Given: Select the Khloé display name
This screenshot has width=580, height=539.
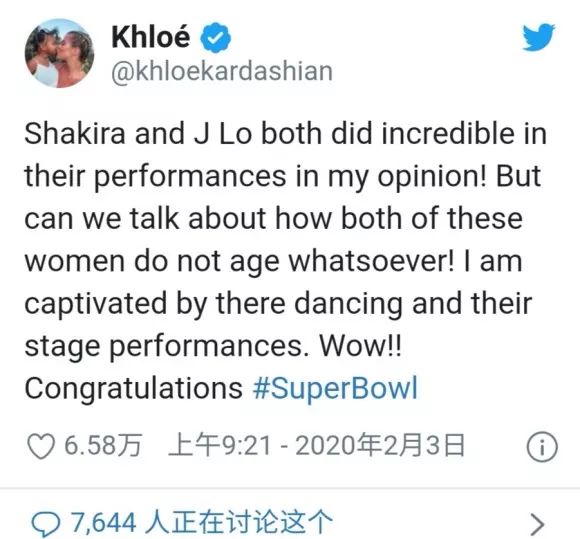Looking at the screenshot, I should click(151, 37).
